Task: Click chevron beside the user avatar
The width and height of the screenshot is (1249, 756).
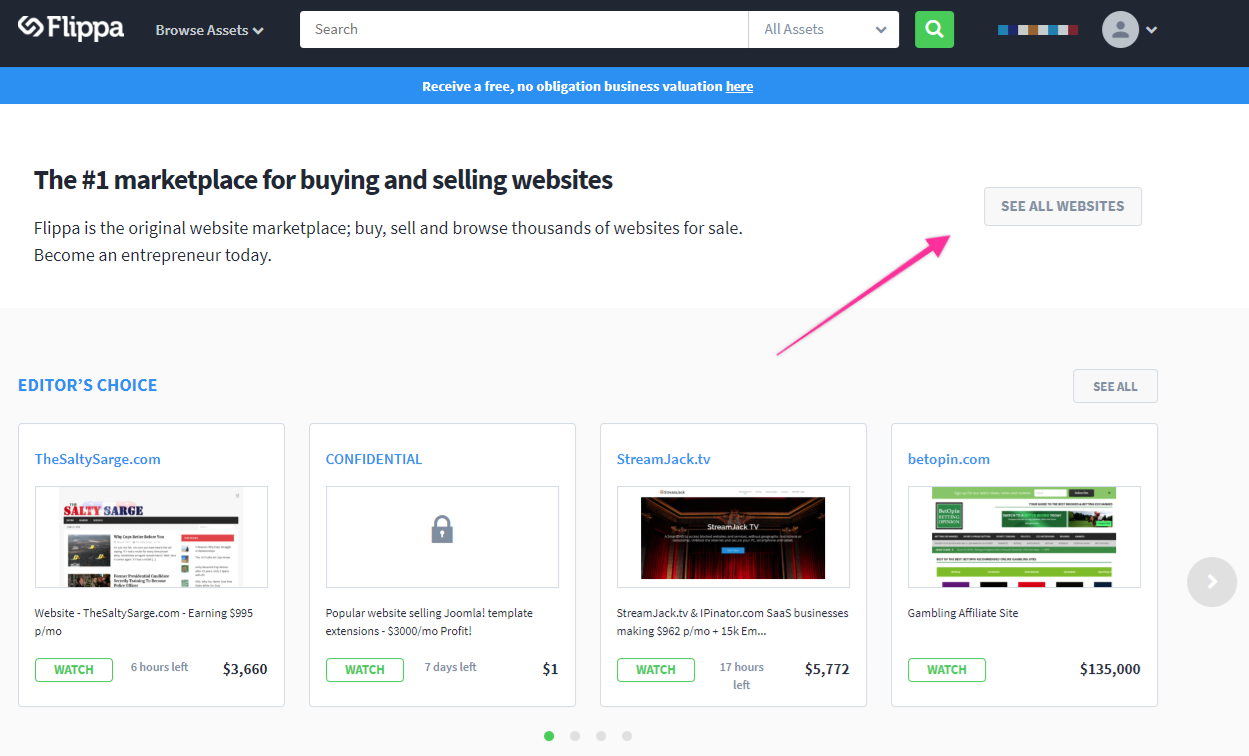Action: point(1152,30)
